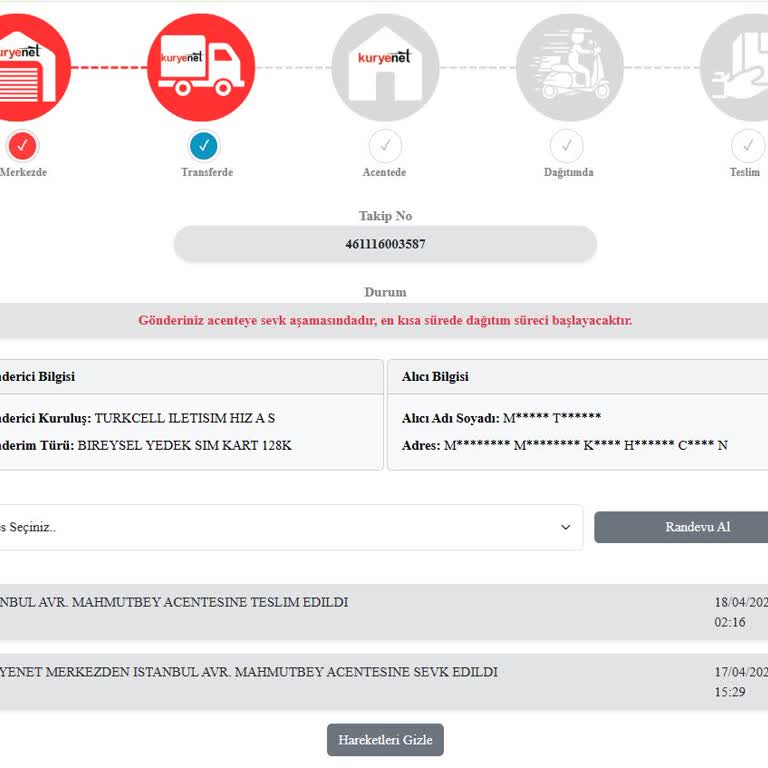This screenshot has width=768, height=768.
Task: Click the Transferde step label
Action: coord(207,172)
